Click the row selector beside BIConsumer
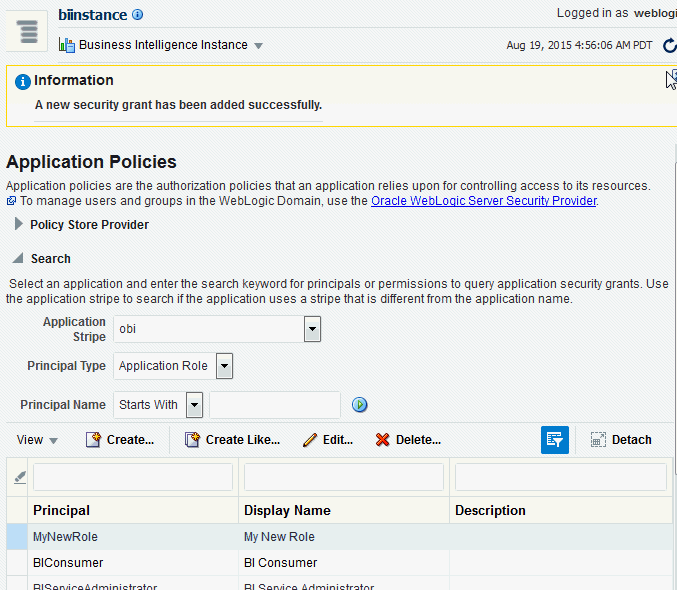The image size is (677, 590). pyautogui.click(x=17, y=563)
